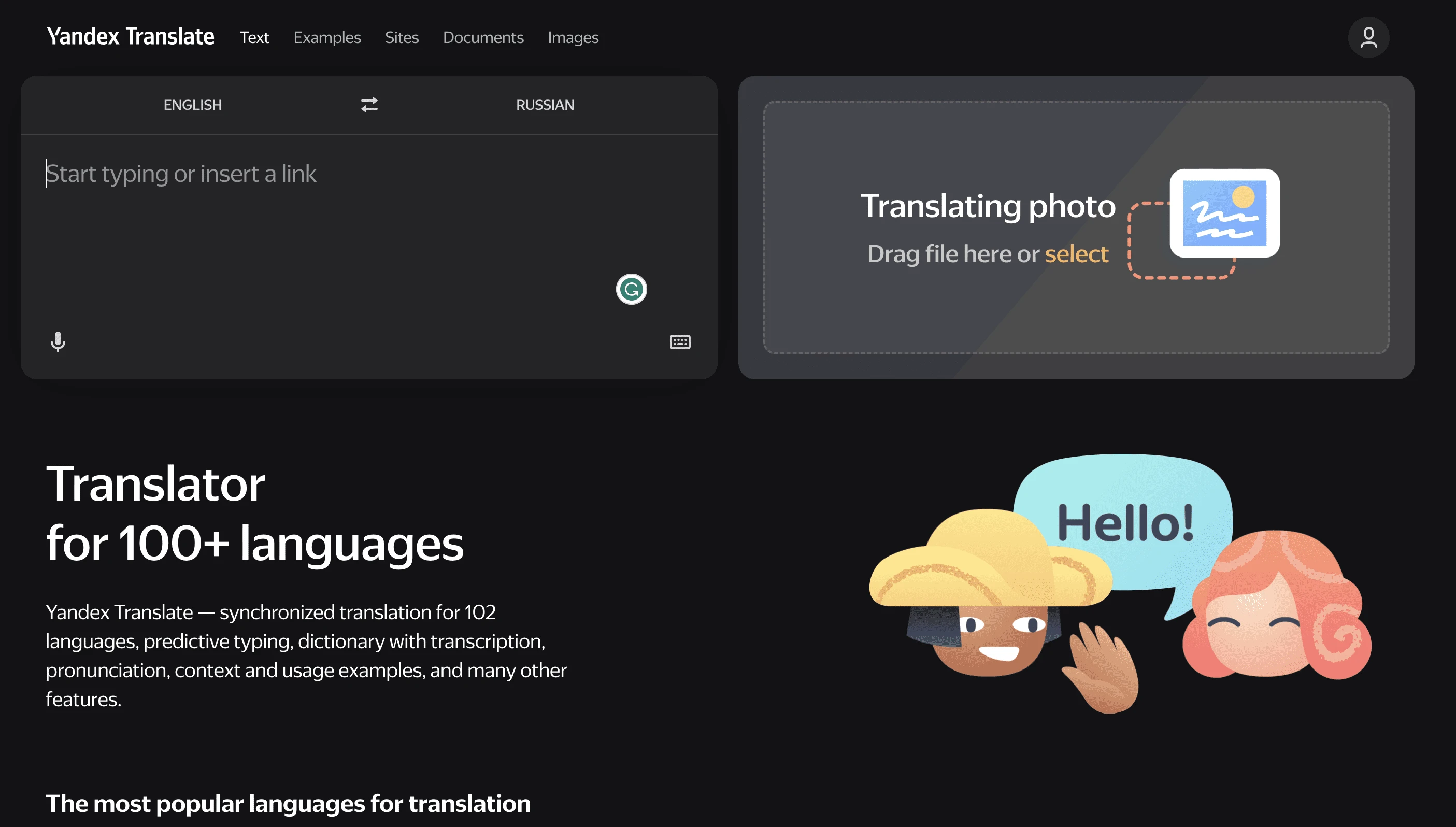This screenshot has height=827, width=1456.
Task: Click the keyboard icon in text area
Action: pyautogui.click(x=680, y=342)
